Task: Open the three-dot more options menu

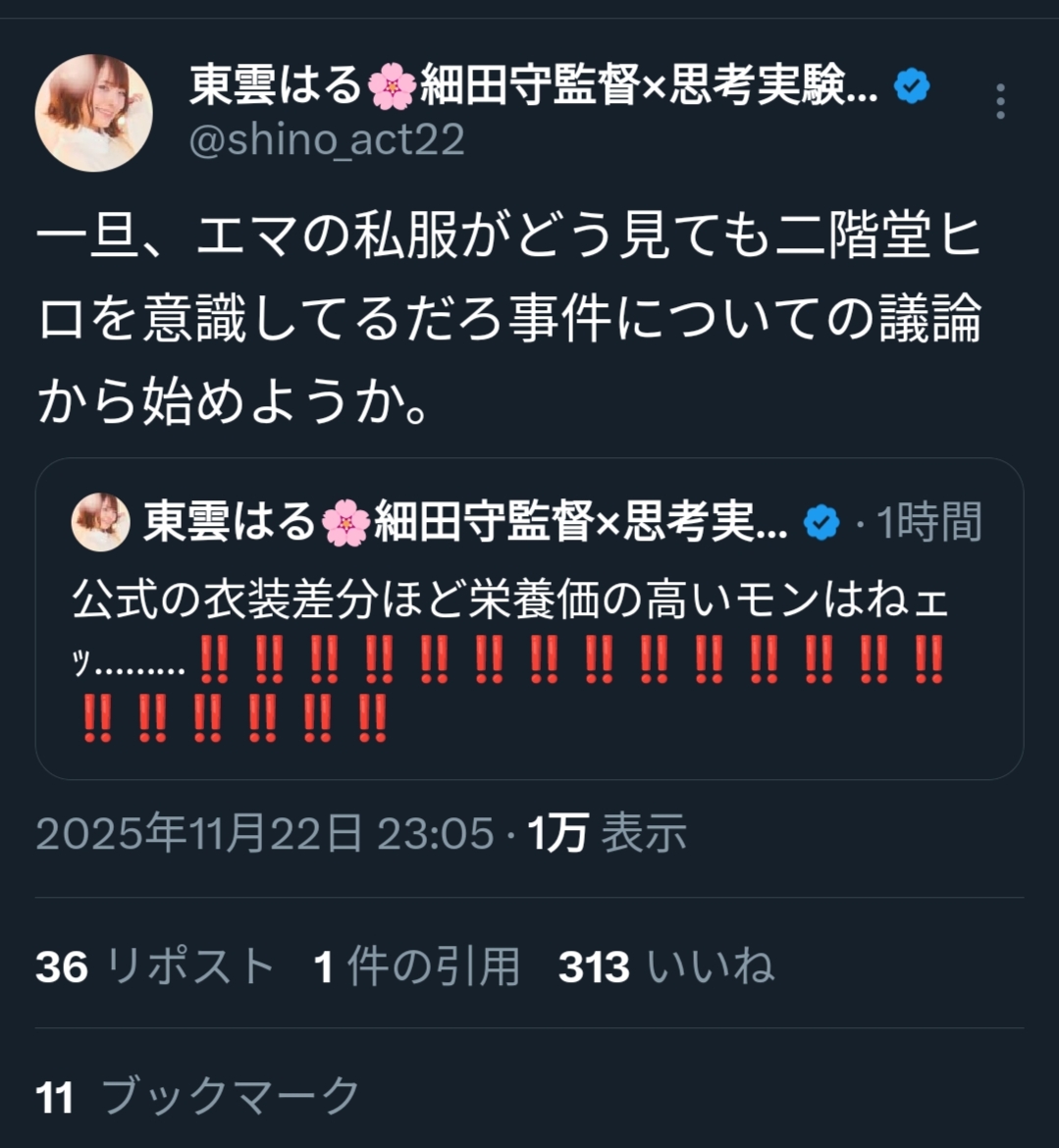Action: tap(1000, 101)
